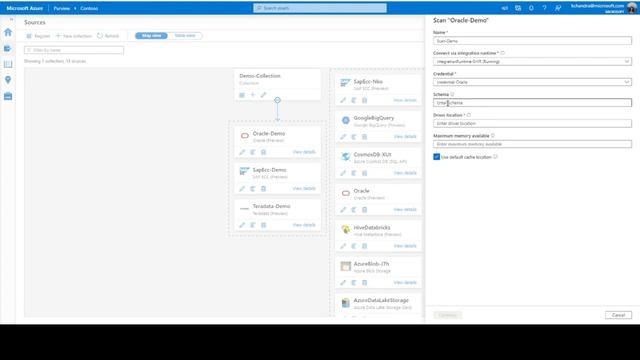The height and width of the screenshot is (360, 640).
Task: Focus the Filter by name field
Action: click(x=74, y=50)
